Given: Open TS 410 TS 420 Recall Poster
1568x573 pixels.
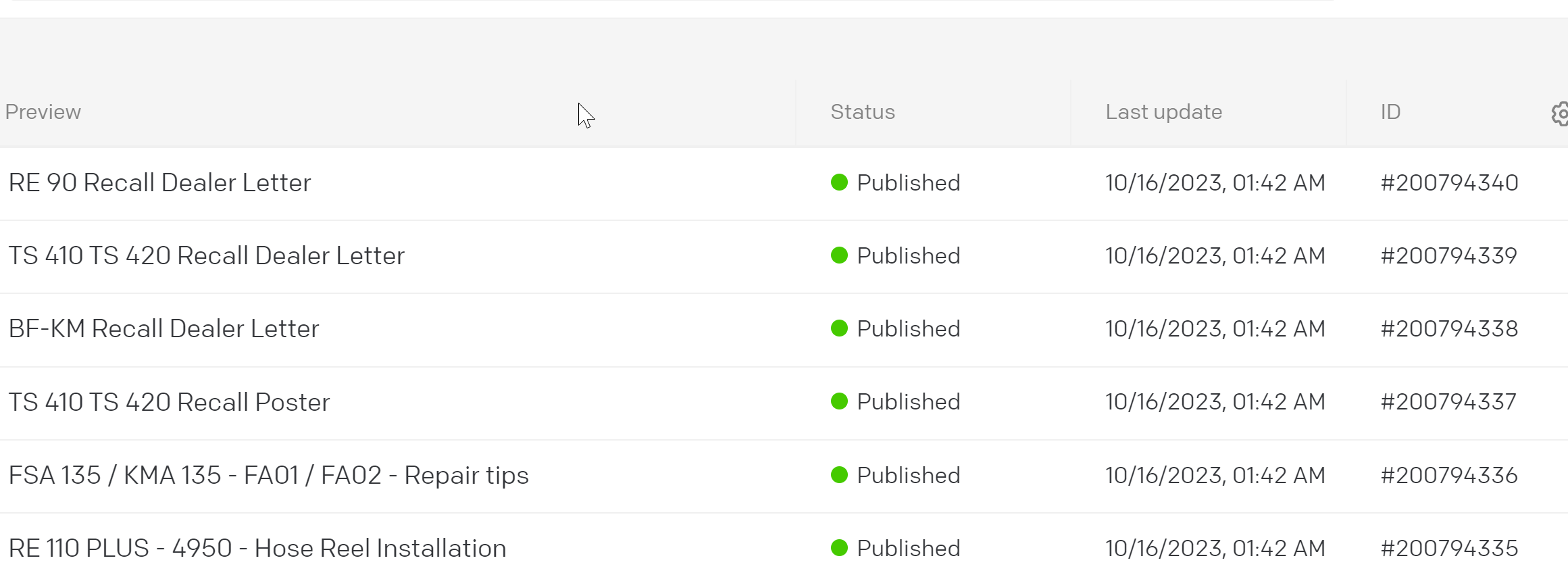Looking at the screenshot, I should point(169,402).
